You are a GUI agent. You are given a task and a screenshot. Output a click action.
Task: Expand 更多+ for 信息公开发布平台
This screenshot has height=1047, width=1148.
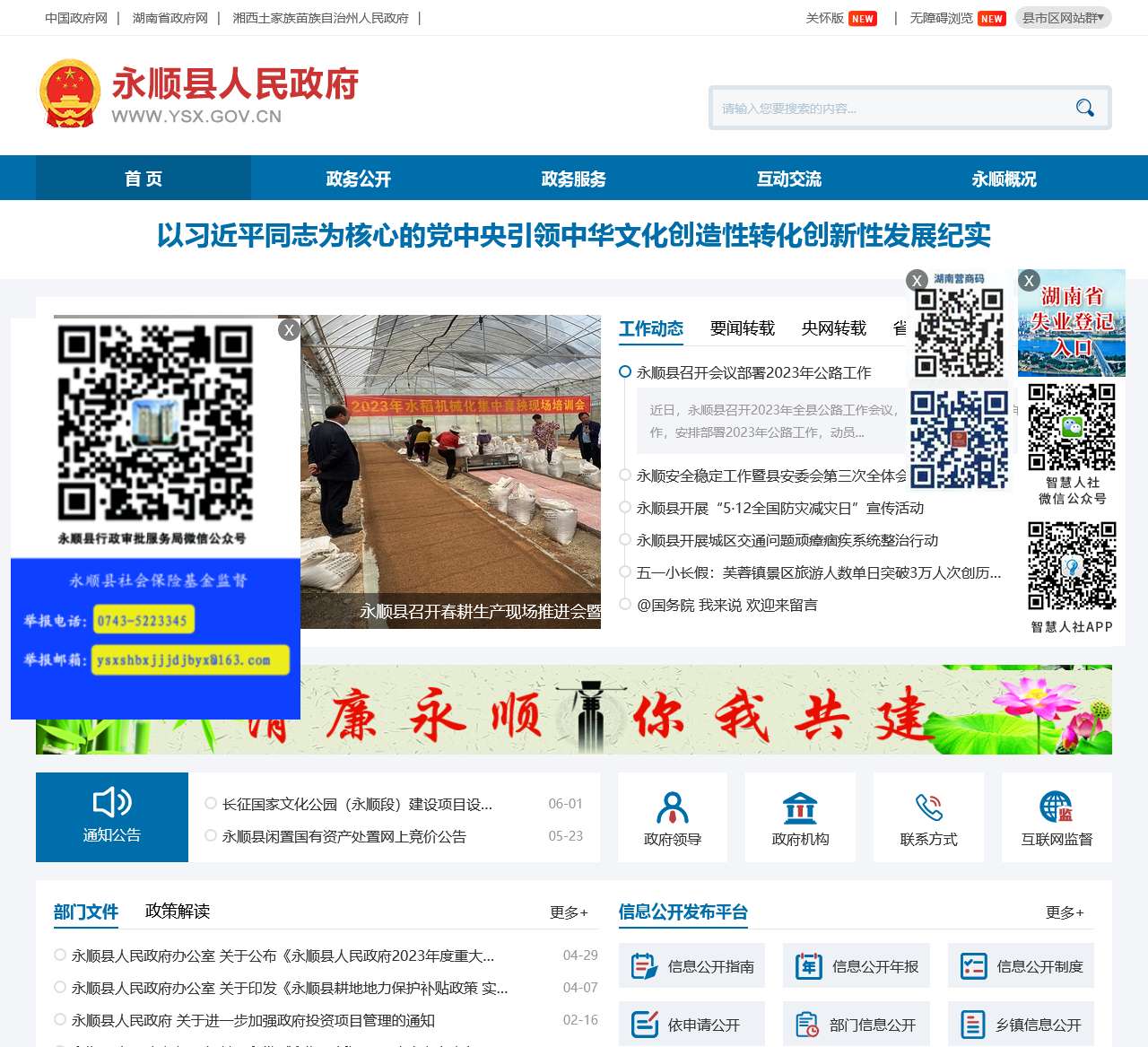pos(1065,912)
